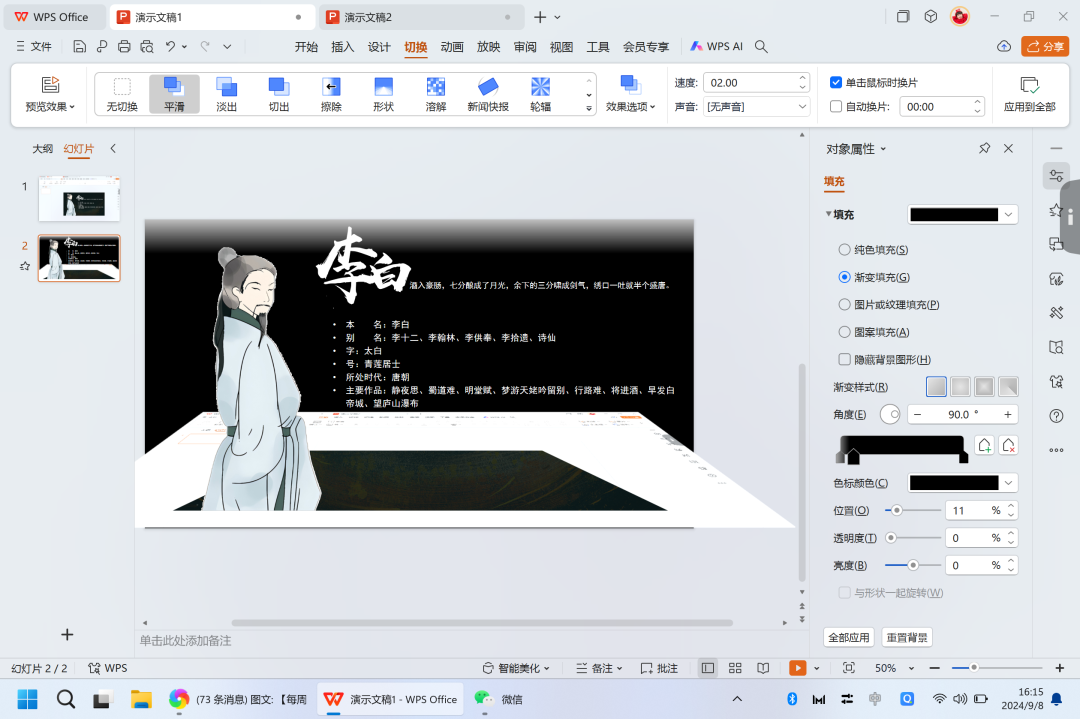This screenshot has width=1080, height=719.
Task: Apply the 形状 transition effect
Action: click(384, 94)
